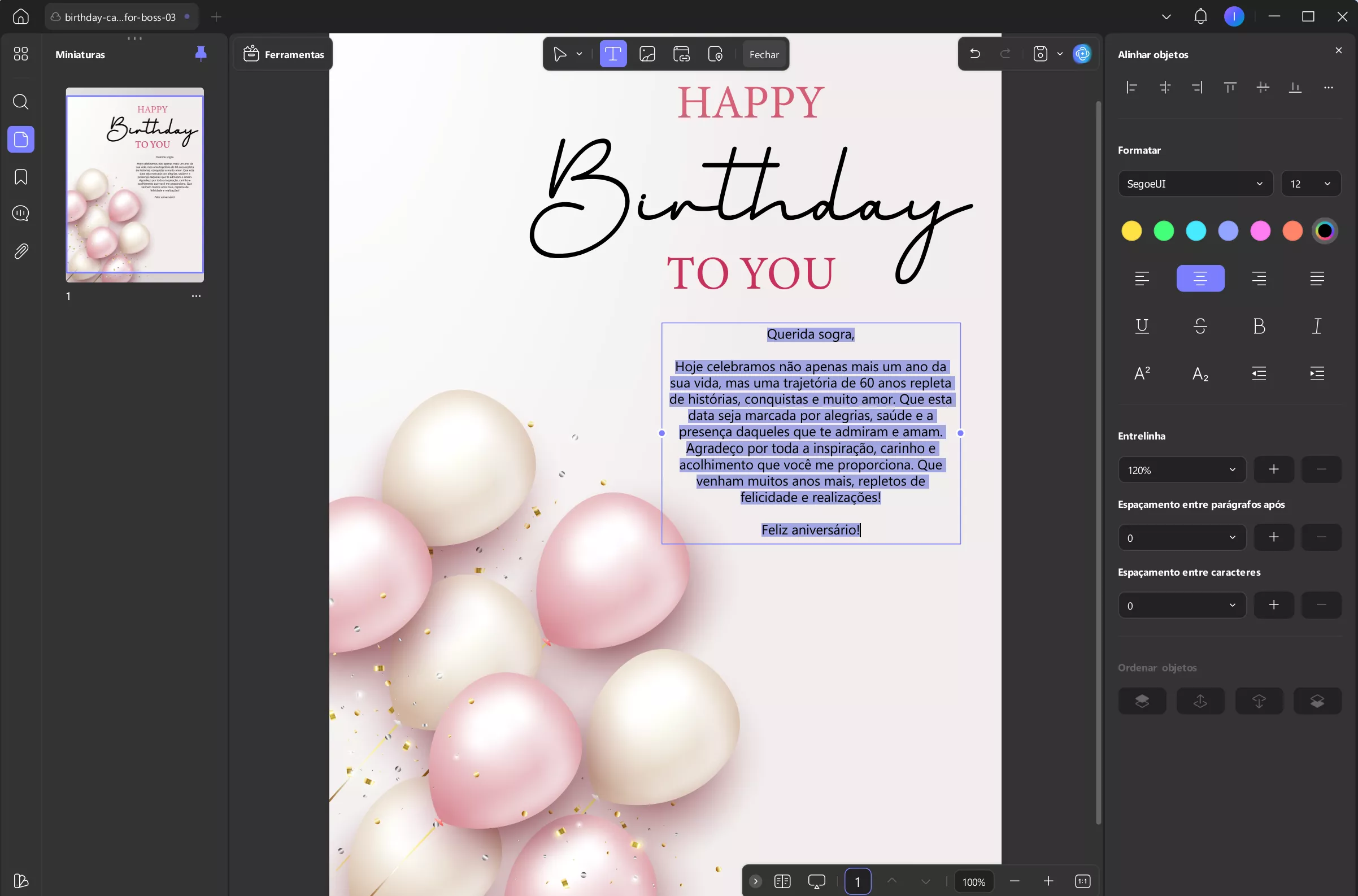The width and height of the screenshot is (1358, 896).
Task: Close the Alinhar objetos panel
Action: point(1339,50)
